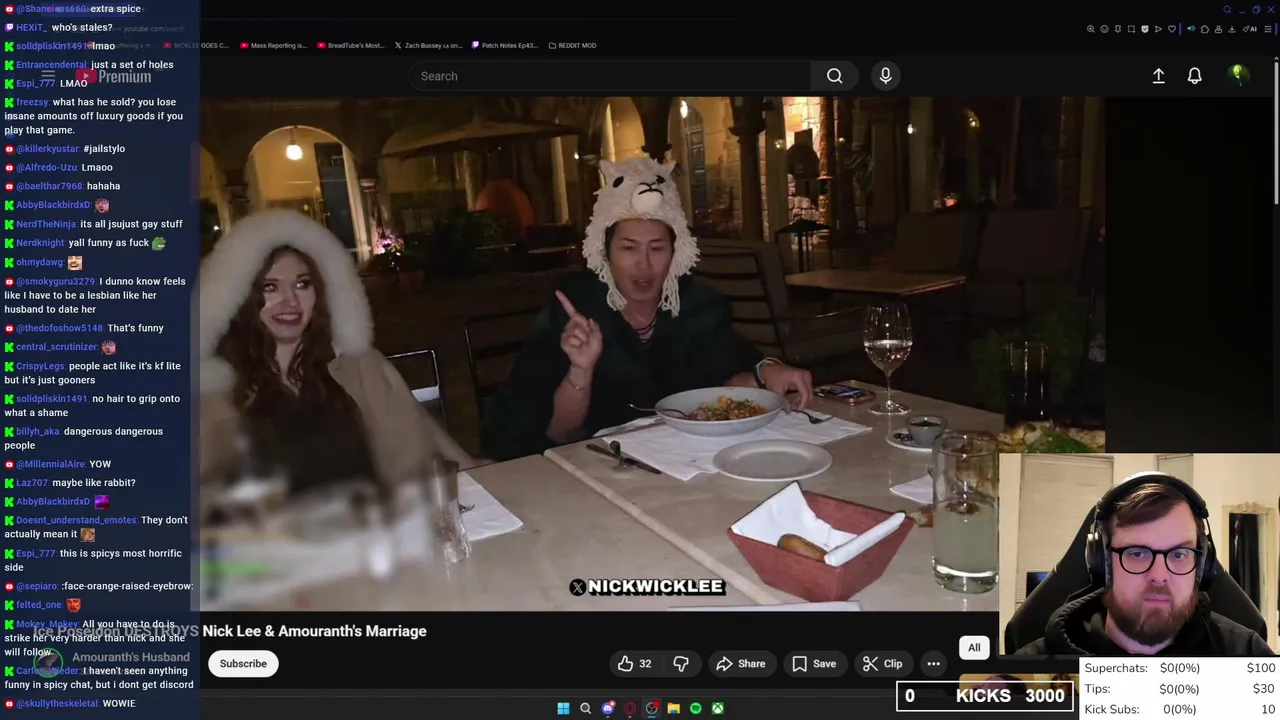Open the 'Zach Bussey' X bookmark
Image resolution: width=1280 pixels, height=720 pixels.
[x=428, y=45]
